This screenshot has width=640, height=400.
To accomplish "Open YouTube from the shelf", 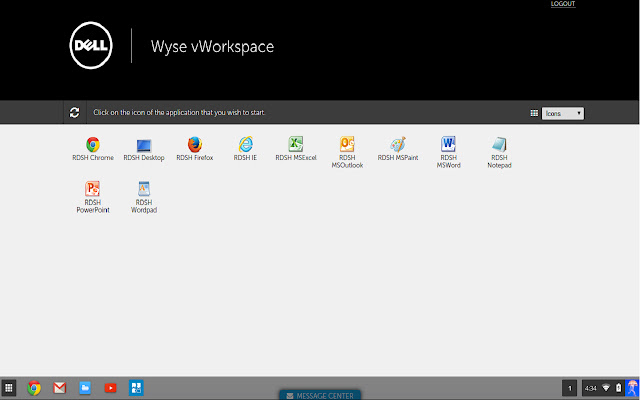I will 110,388.
